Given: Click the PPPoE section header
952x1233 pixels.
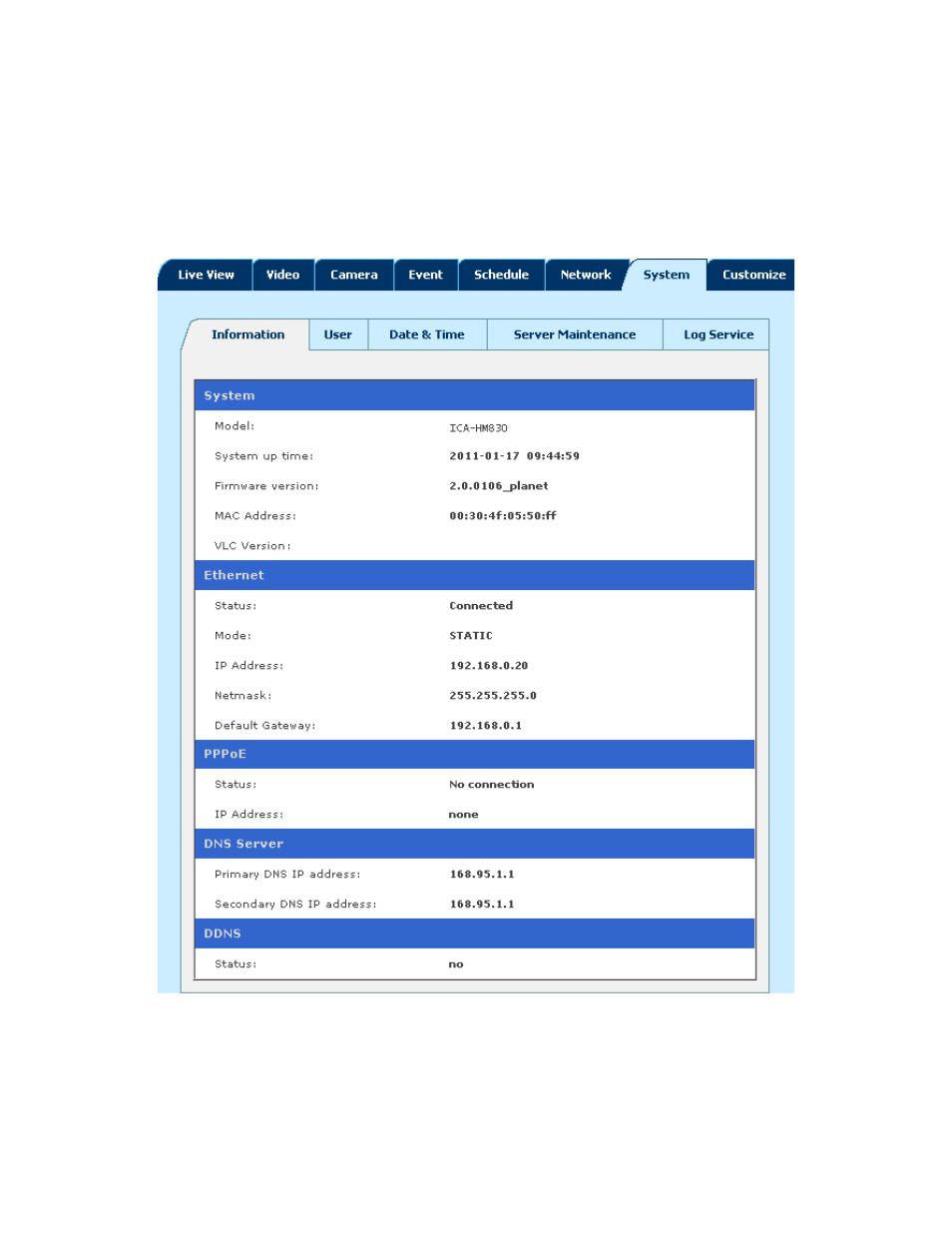Looking at the screenshot, I should (x=474, y=754).
